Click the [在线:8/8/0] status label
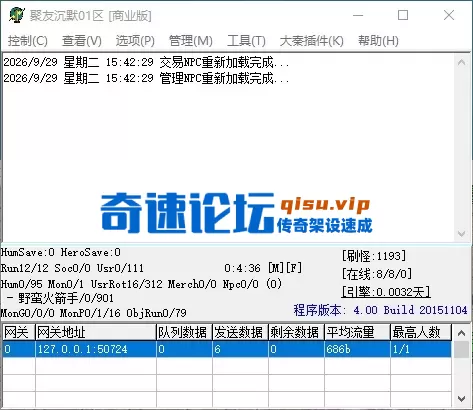Screen dimensions: 473x410 click(377, 274)
